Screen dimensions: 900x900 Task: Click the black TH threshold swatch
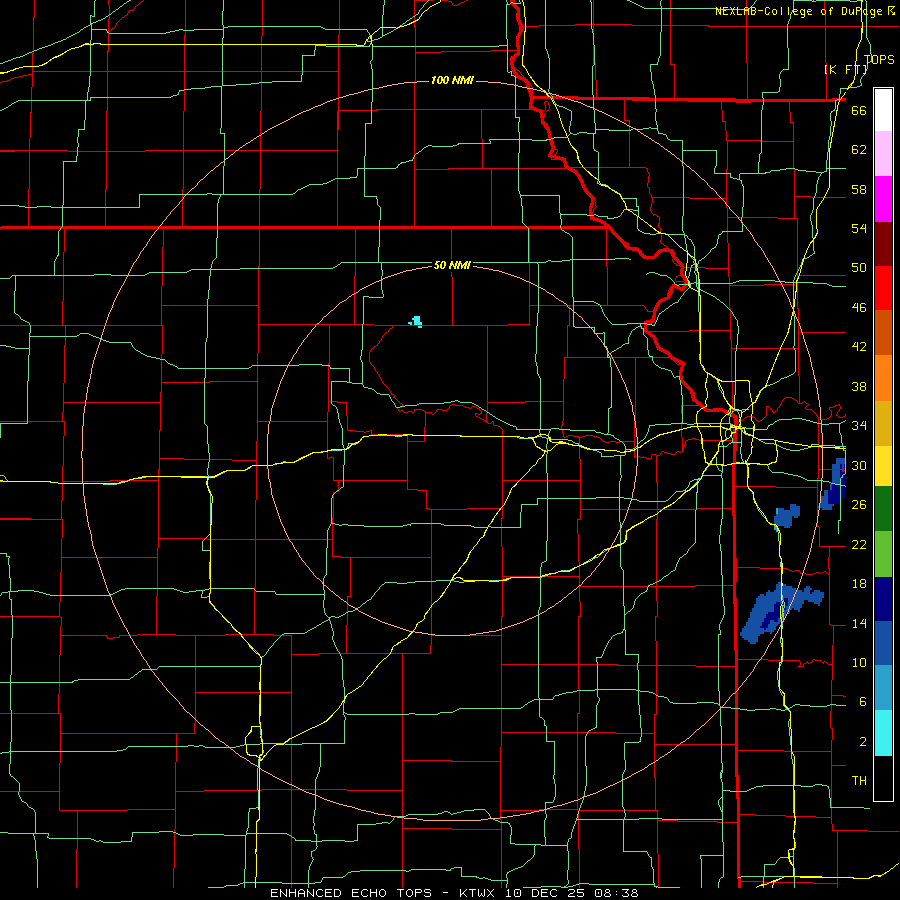click(x=883, y=778)
